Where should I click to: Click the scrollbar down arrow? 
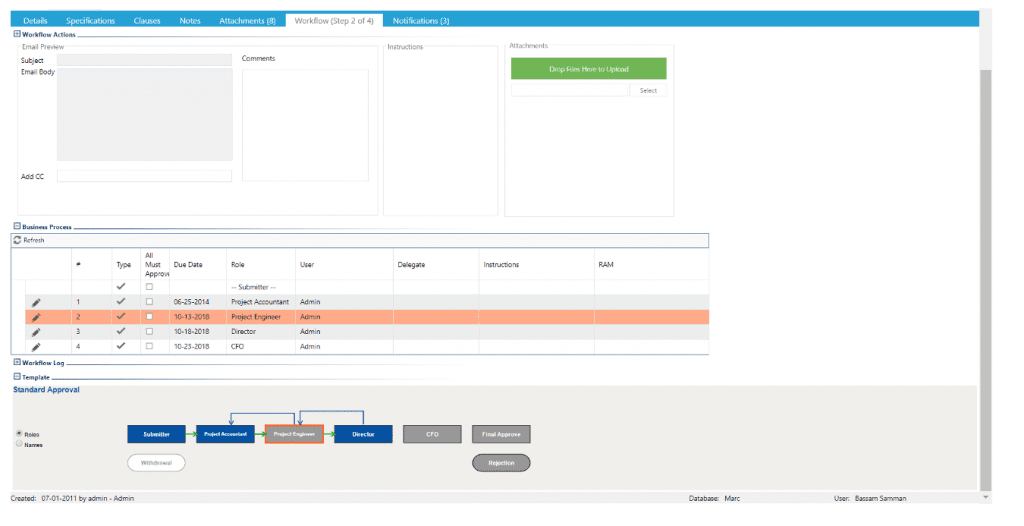click(985, 497)
